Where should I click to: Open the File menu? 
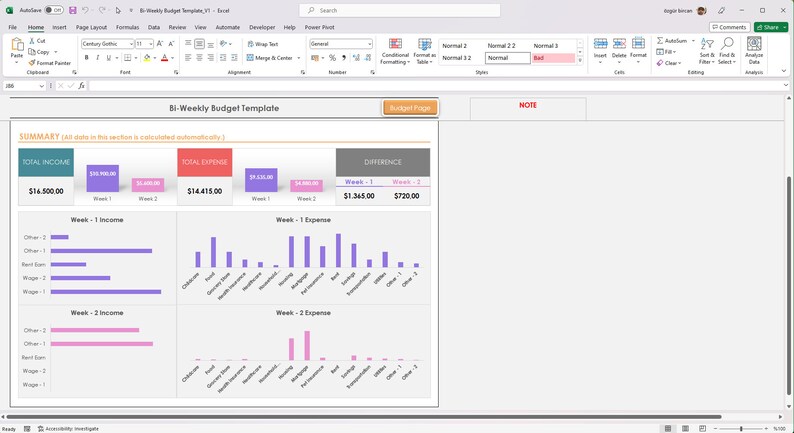tap(13, 27)
